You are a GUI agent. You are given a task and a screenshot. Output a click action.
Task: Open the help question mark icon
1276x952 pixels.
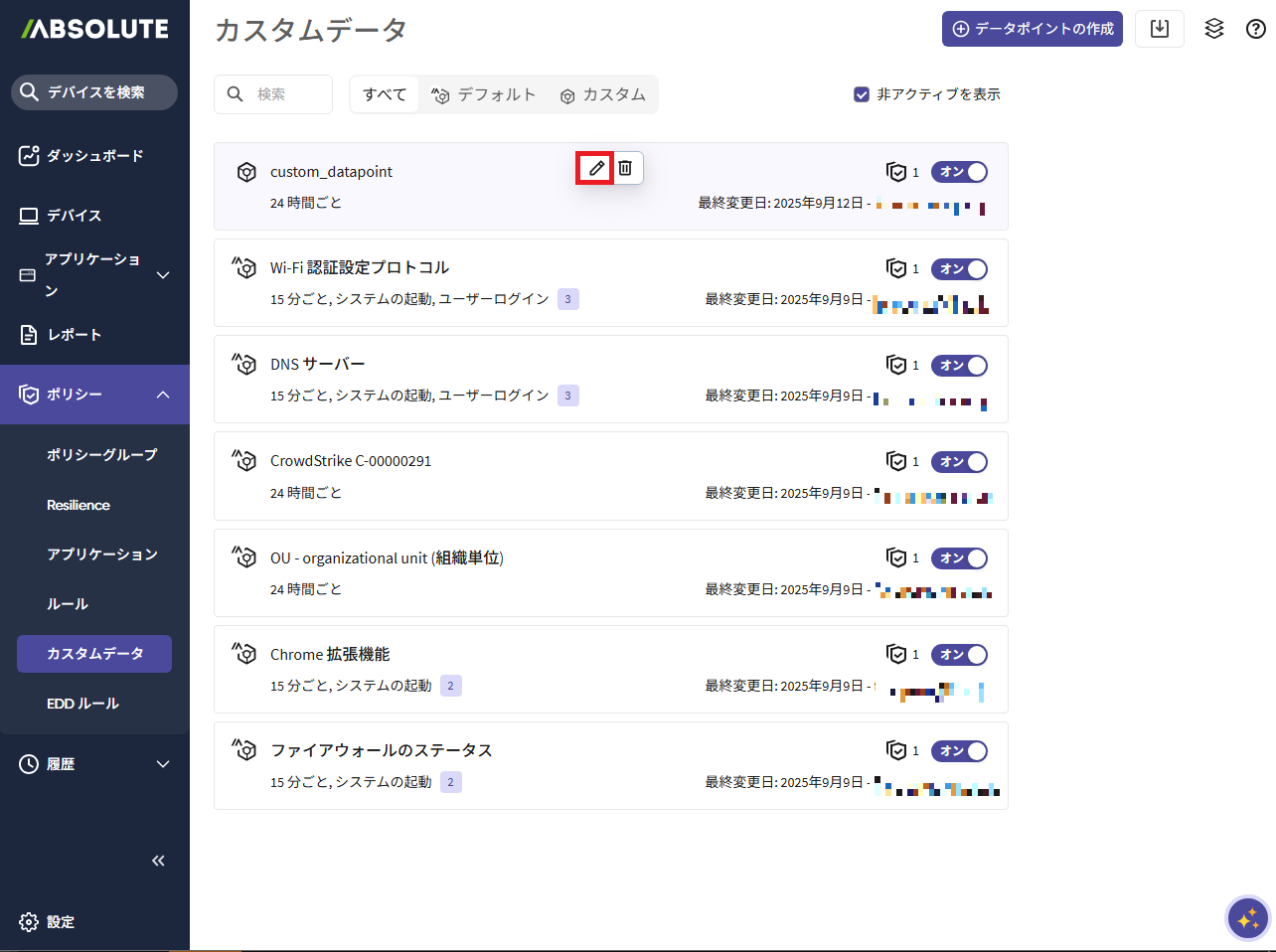(1255, 29)
